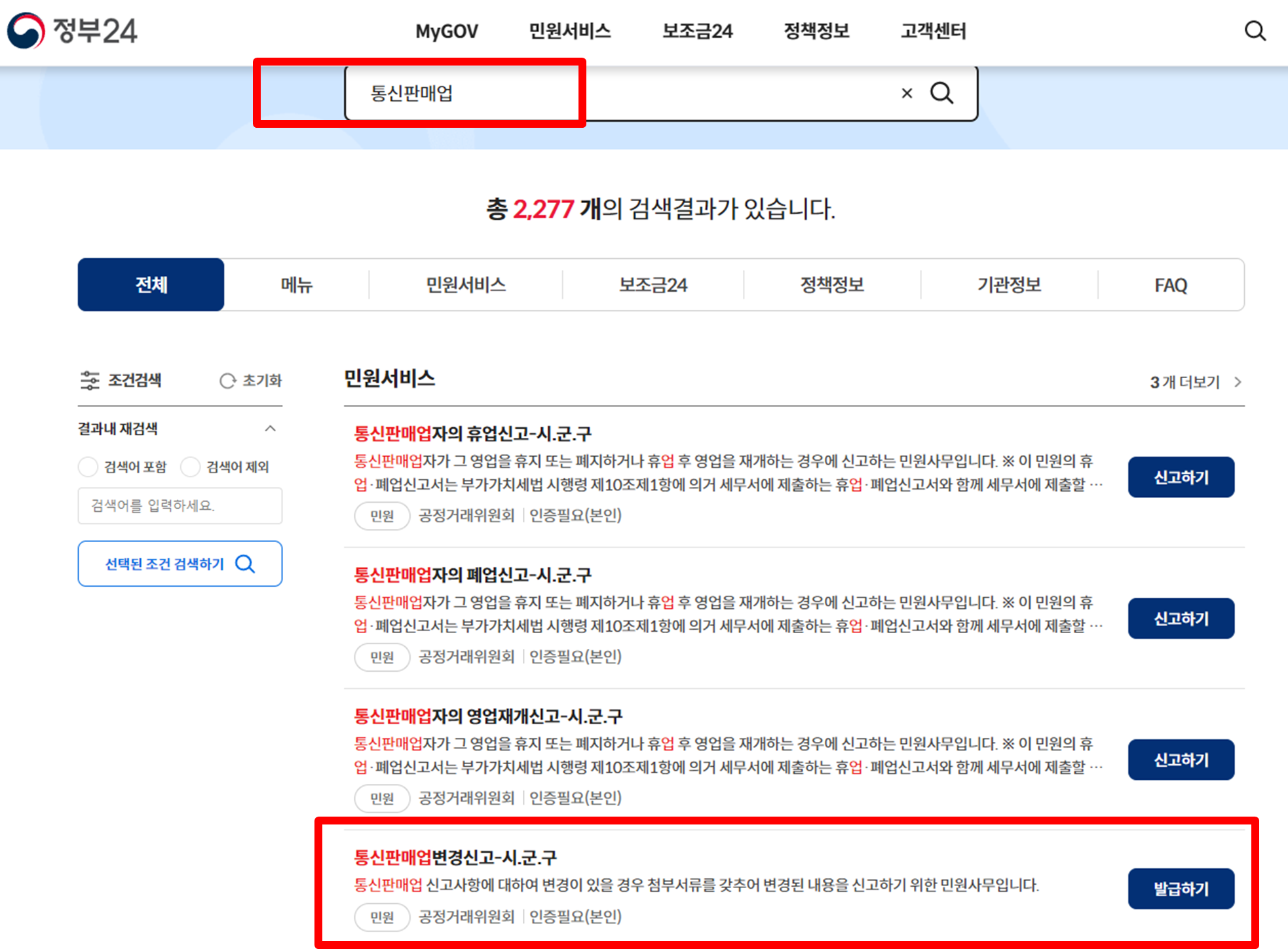Viewport: 1288px width, 949px height.
Task: Open 통신판매업자의 폐업신고-시.군.구 link
Action: click(472, 575)
